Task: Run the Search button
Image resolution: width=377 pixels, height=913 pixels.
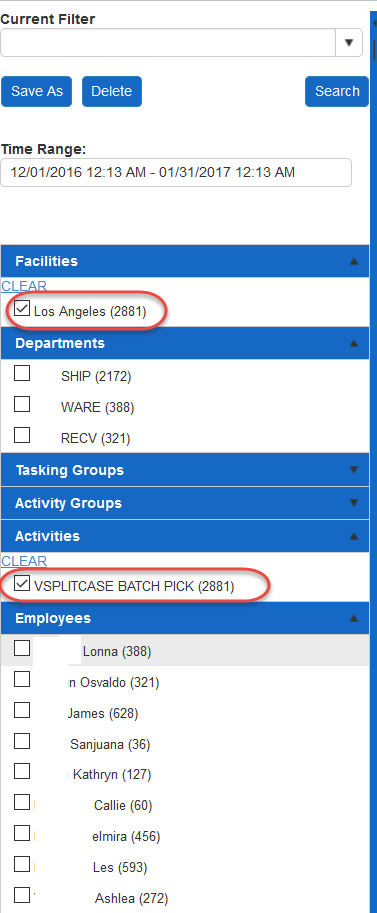Action: (337, 91)
